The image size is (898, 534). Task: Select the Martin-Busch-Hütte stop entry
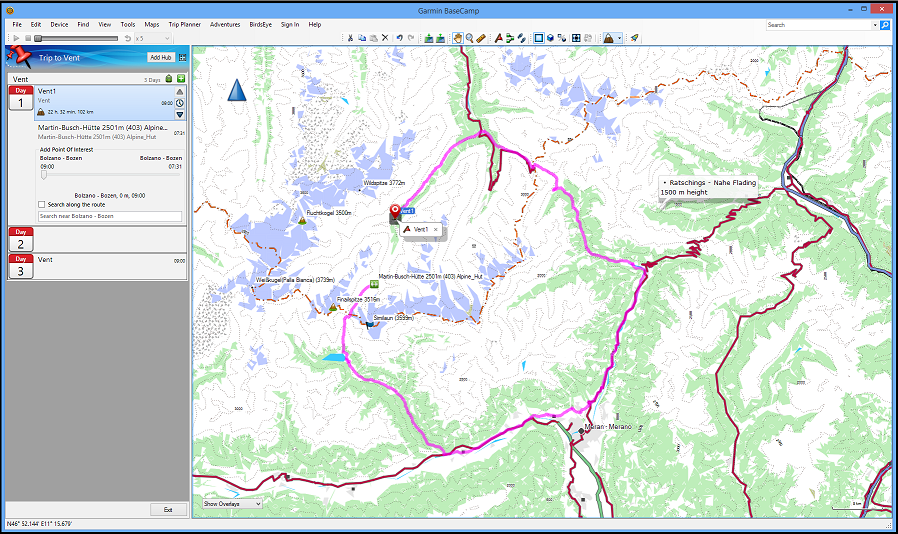(x=111, y=132)
